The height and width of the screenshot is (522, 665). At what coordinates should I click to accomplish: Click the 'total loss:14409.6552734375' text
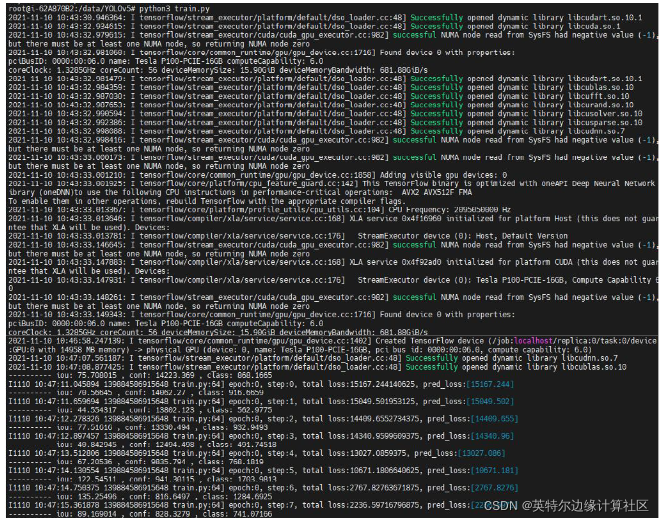(361, 419)
